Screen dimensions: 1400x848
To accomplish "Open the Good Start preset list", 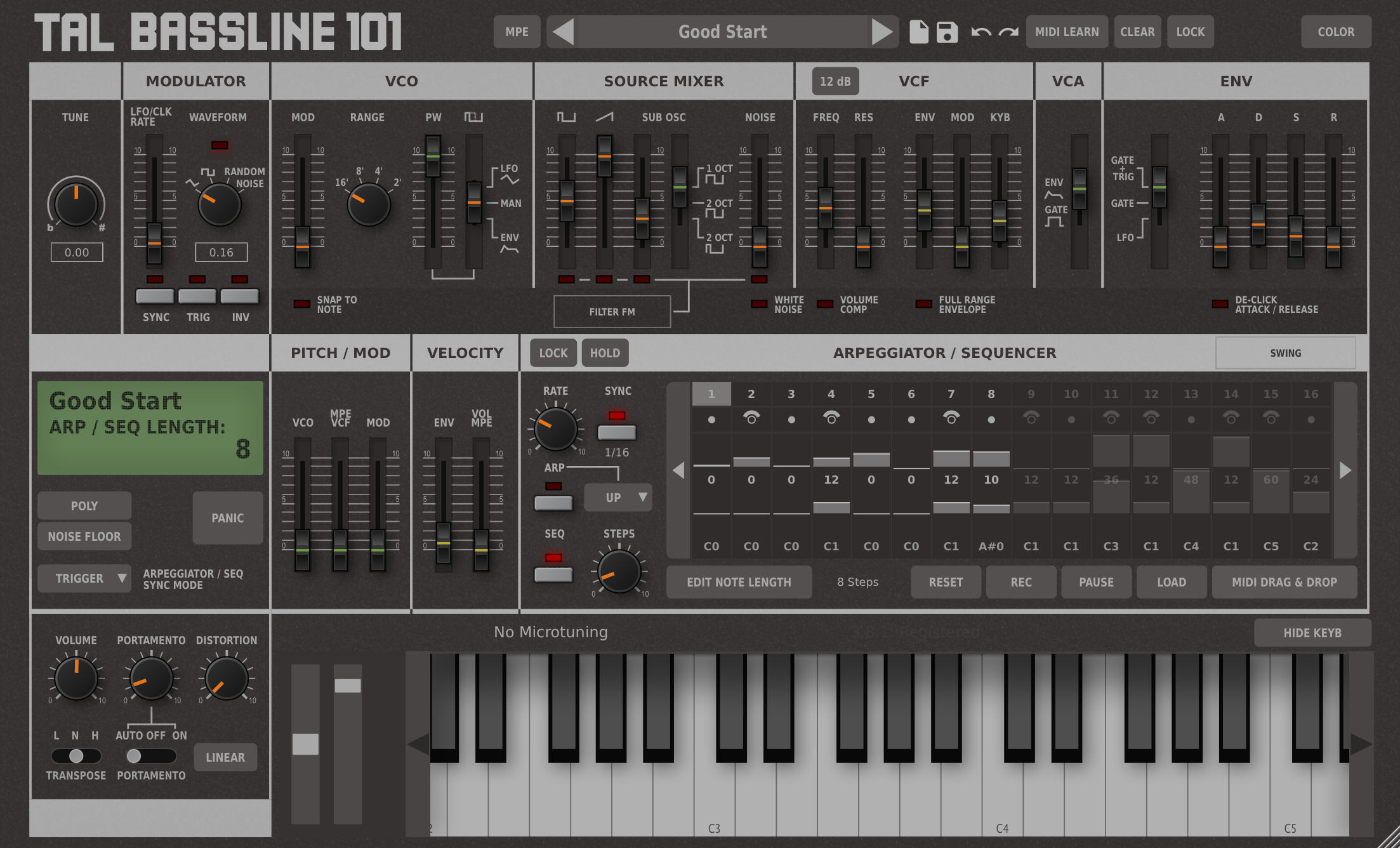I will coord(722,32).
